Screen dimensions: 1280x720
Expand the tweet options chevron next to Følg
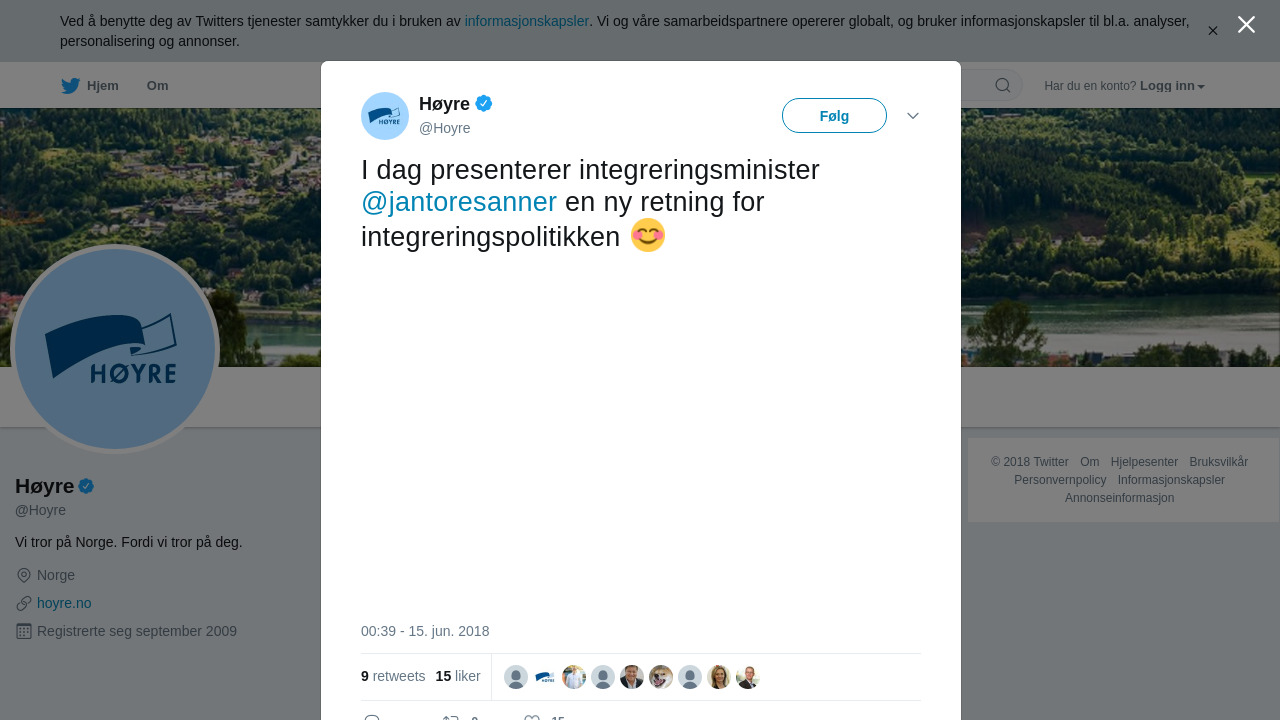[x=913, y=116]
